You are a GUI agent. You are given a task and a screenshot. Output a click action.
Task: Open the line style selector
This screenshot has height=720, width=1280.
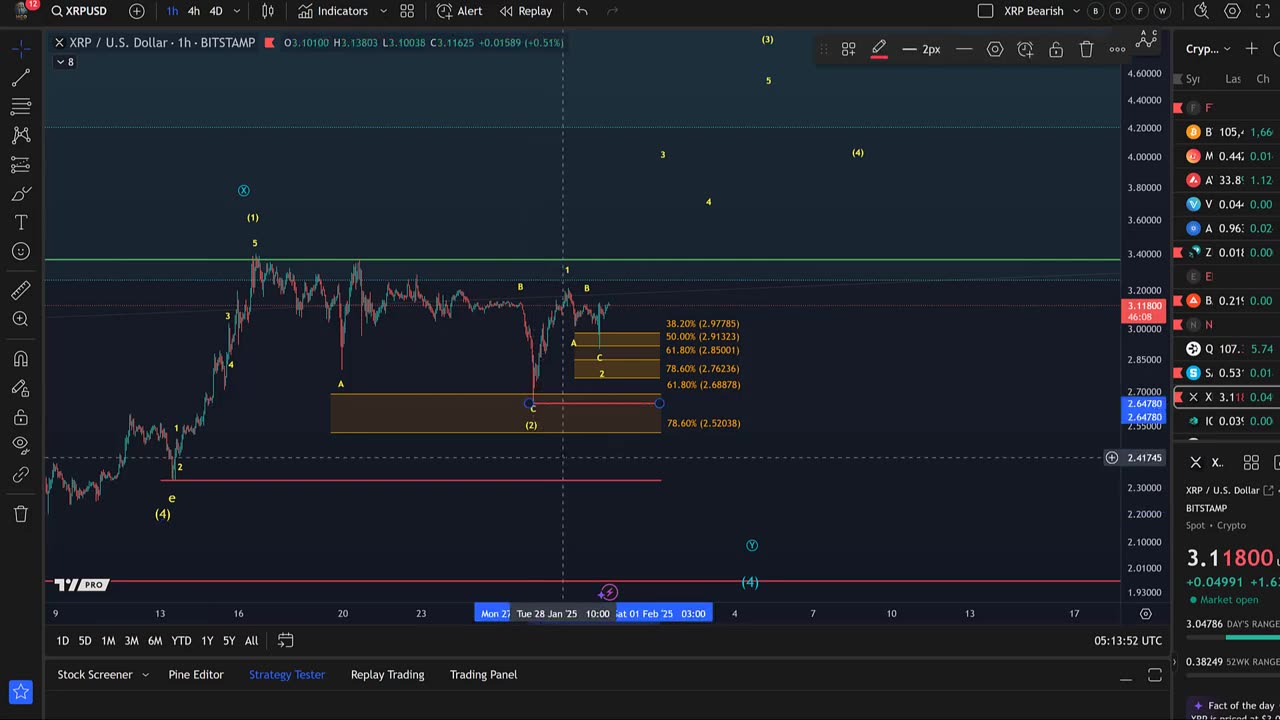click(x=964, y=49)
